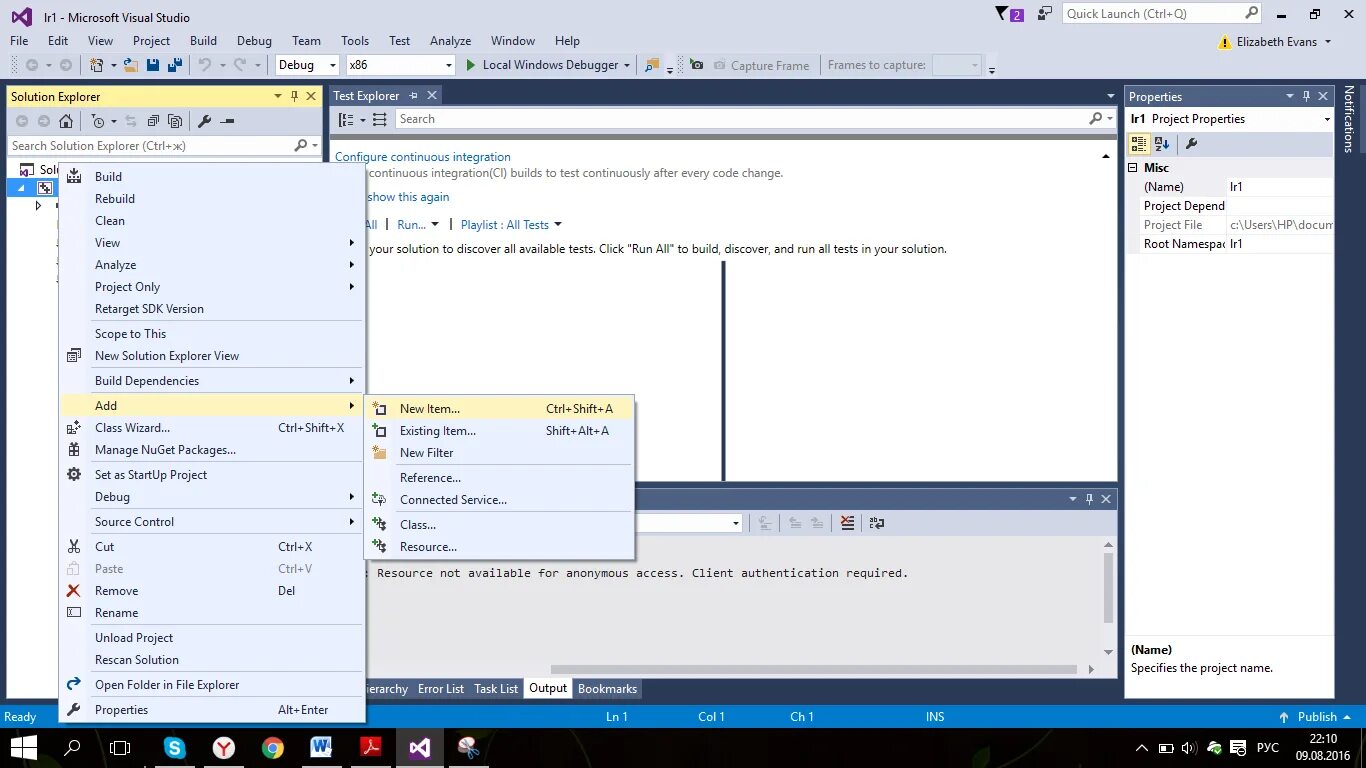Click the Home icon in Solution Explorer

(x=66, y=121)
